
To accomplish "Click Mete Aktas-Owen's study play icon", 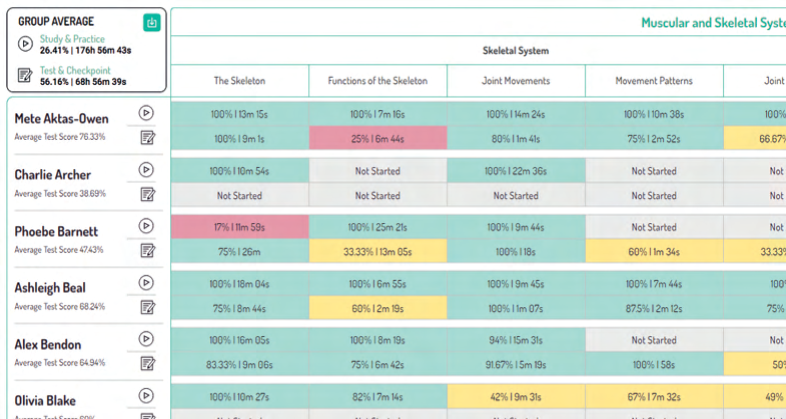I will click(146, 113).
